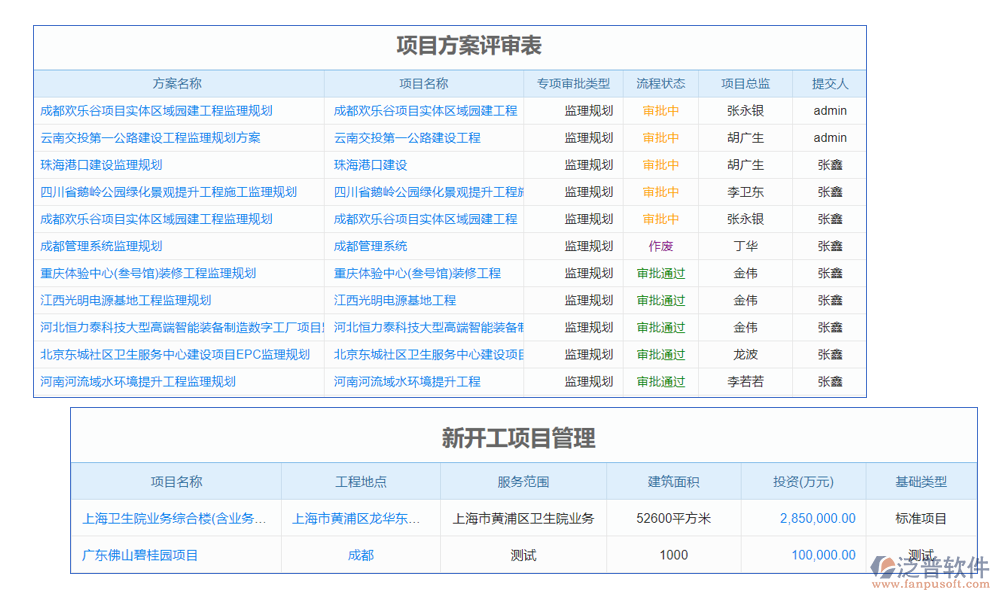Click the investment amount 2,850,000.00
The width and height of the screenshot is (1000, 600).
click(817, 518)
